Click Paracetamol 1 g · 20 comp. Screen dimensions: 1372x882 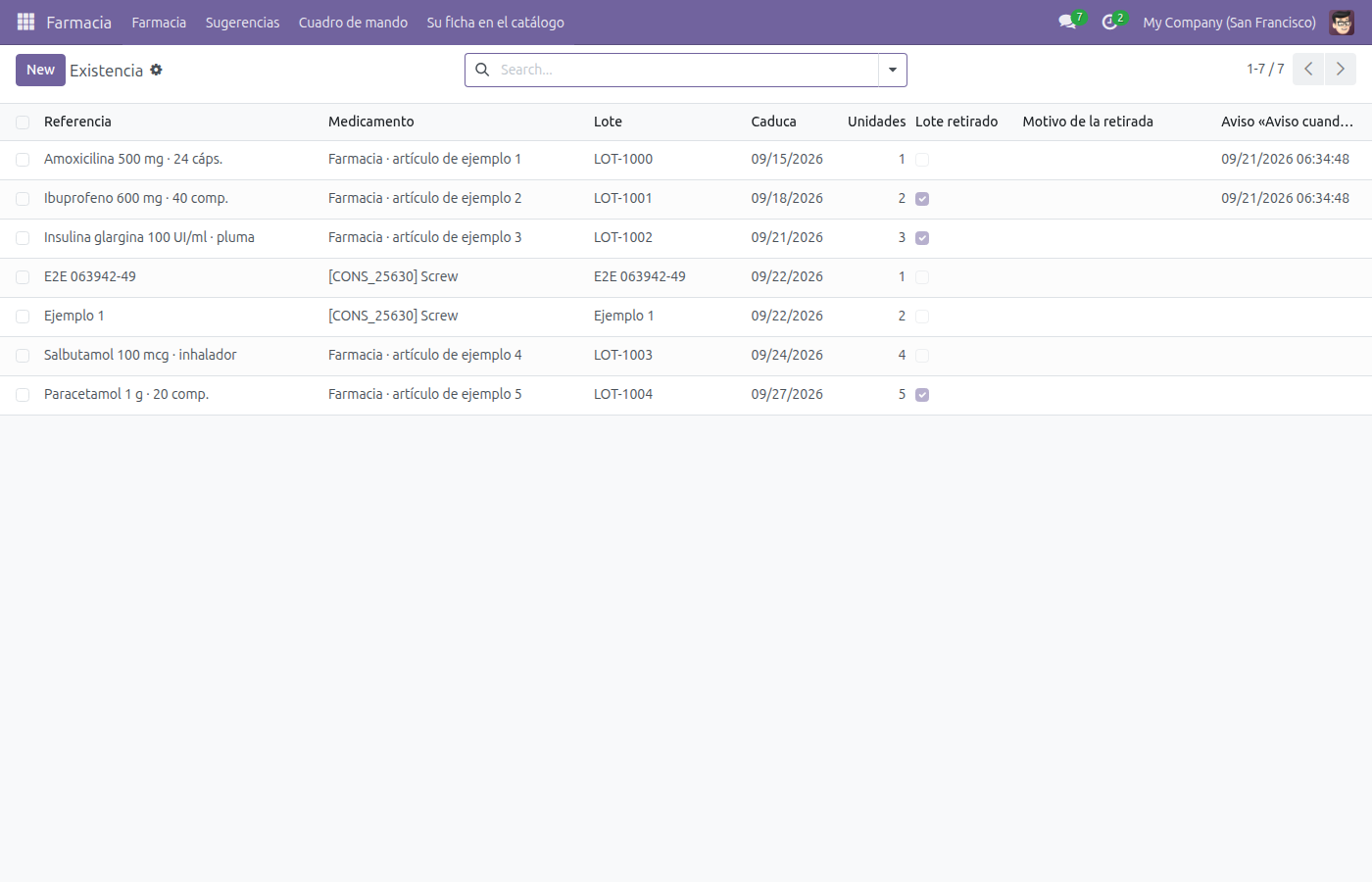(126, 394)
